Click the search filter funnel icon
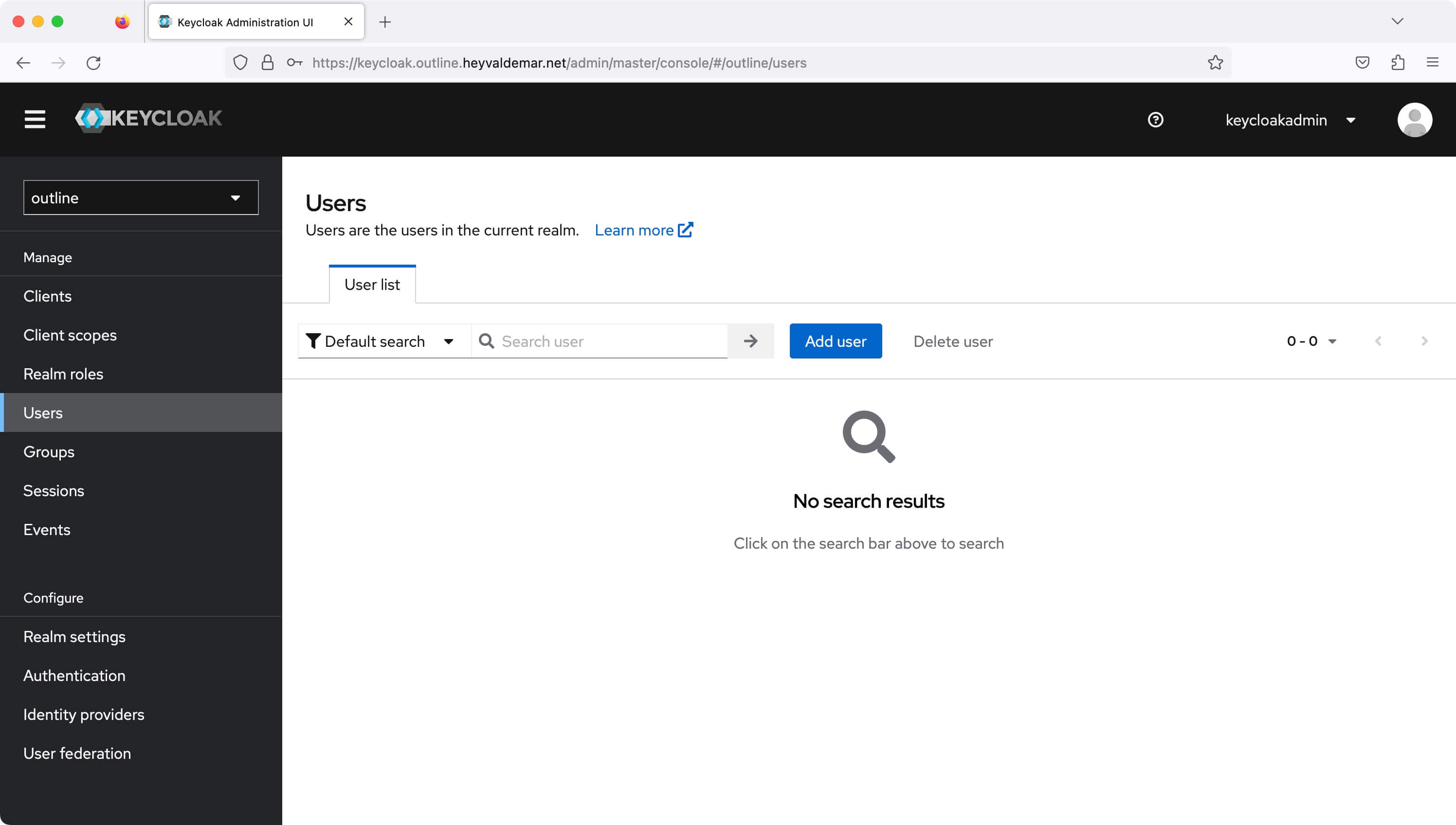Screen dimensions: 1456x825 pyautogui.click(x=314, y=341)
